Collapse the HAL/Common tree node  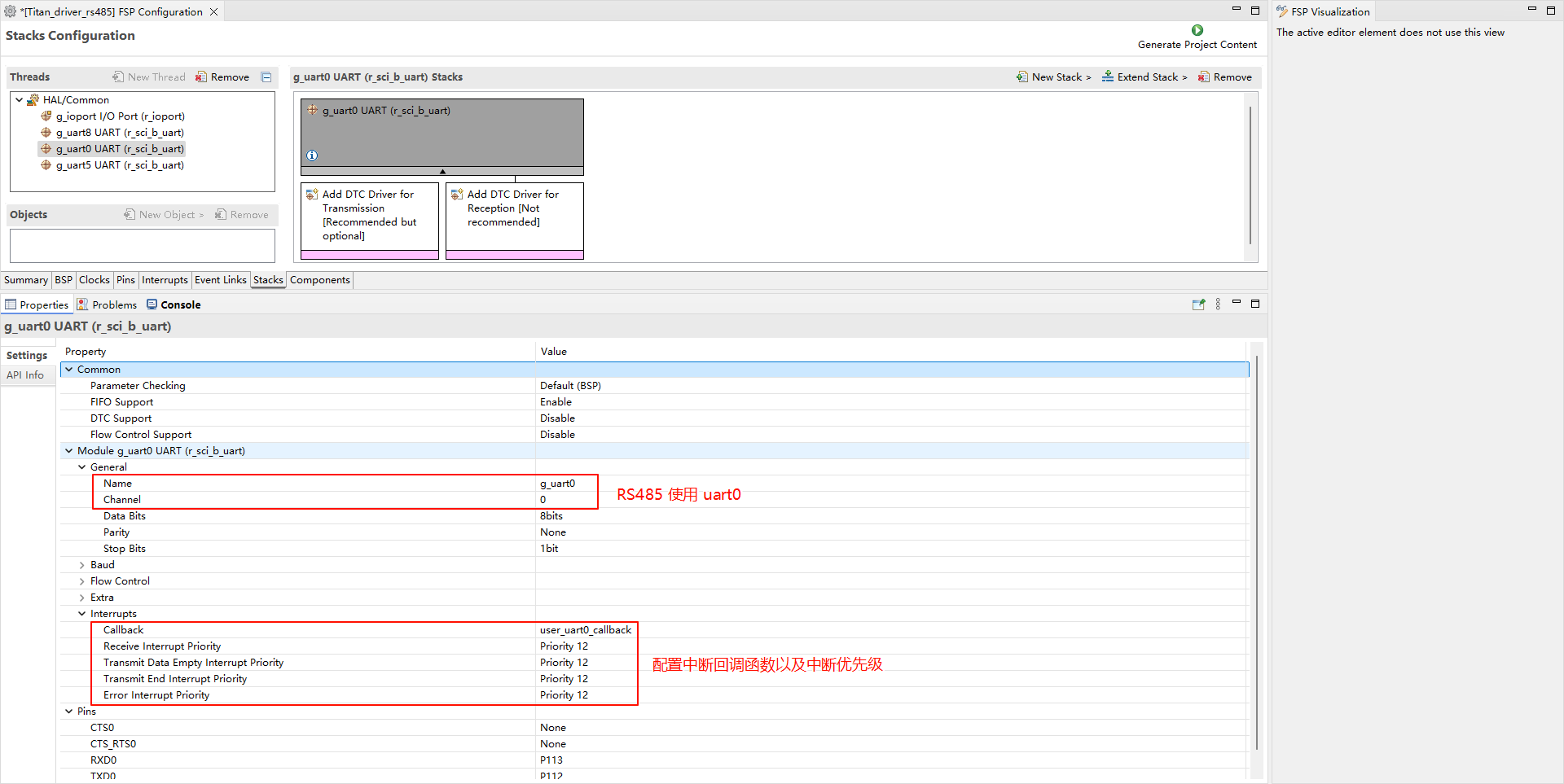pyautogui.click(x=20, y=100)
